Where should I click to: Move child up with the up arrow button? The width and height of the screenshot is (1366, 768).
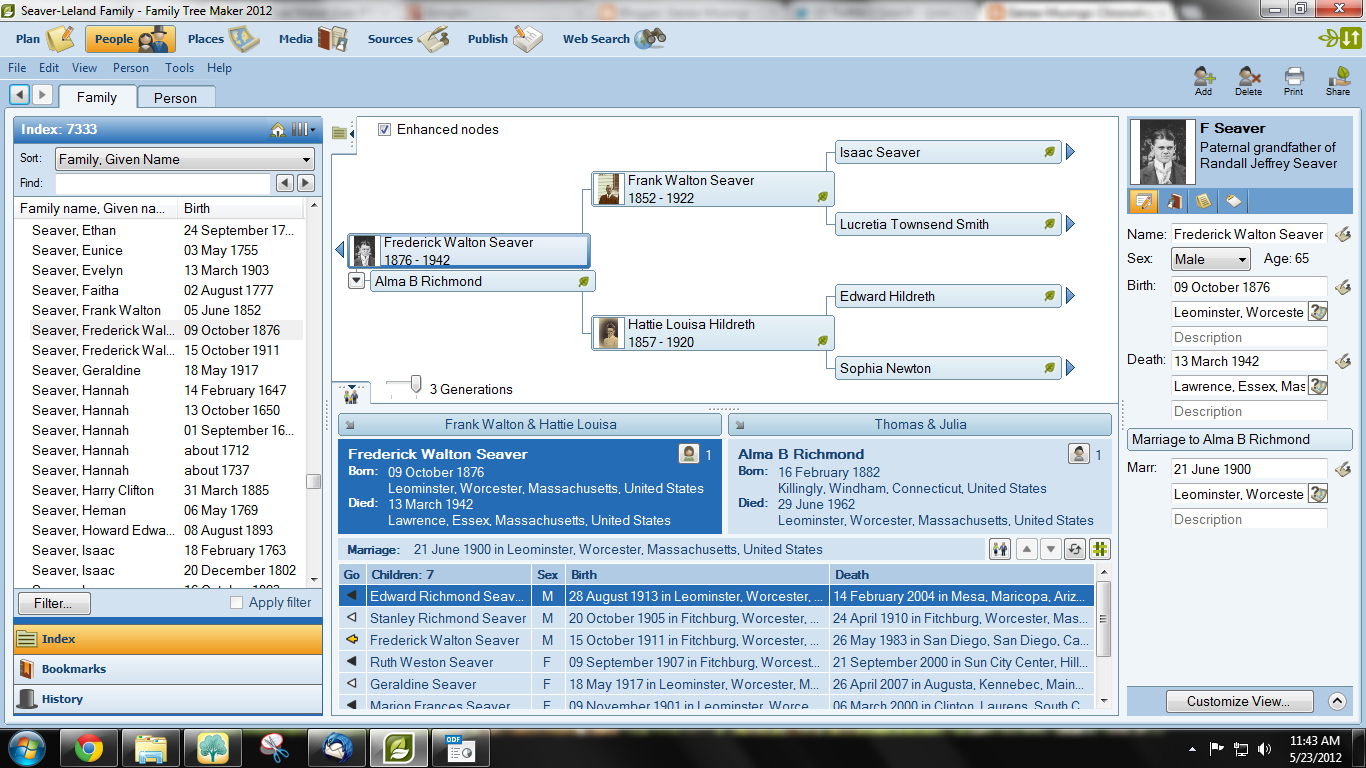tap(1026, 549)
